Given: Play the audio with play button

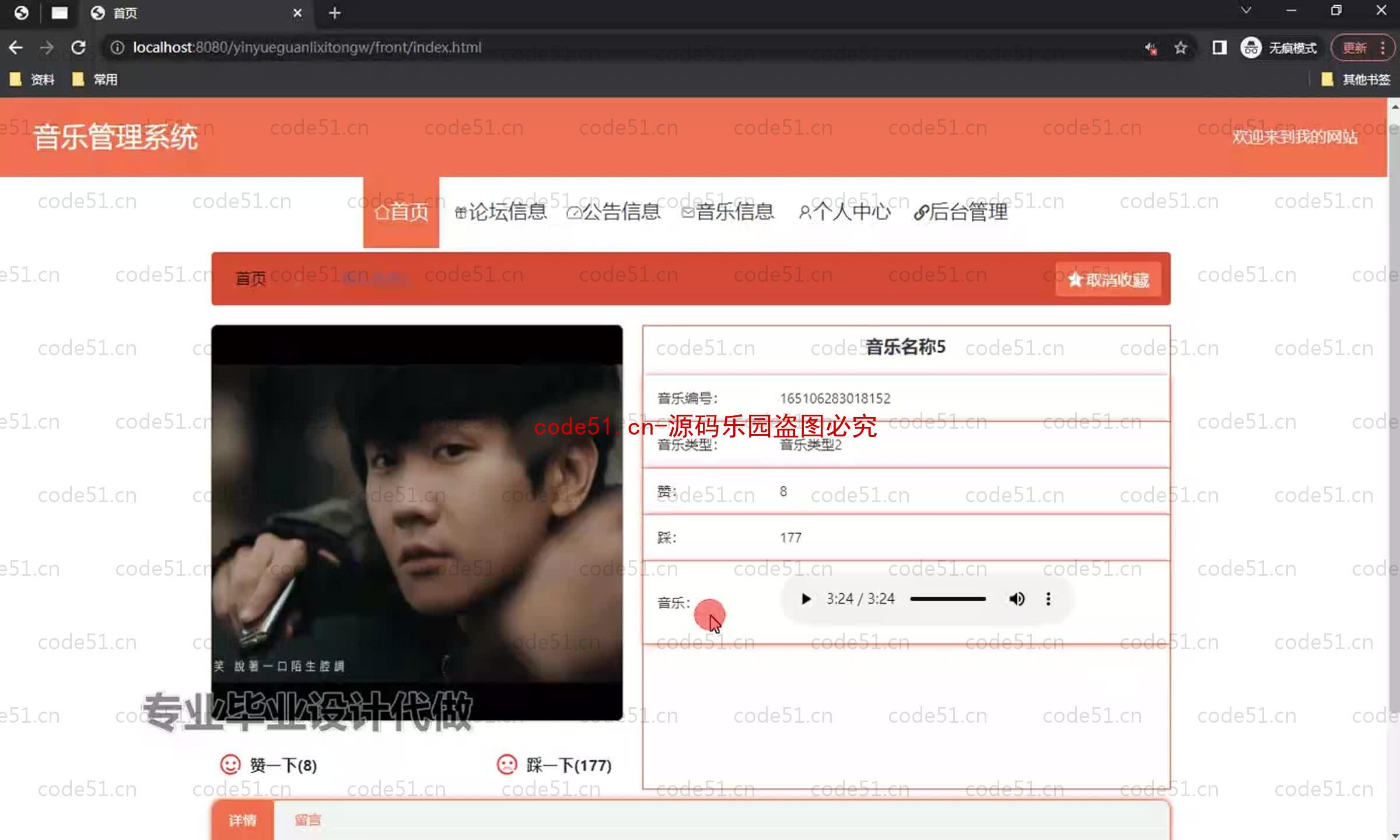Looking at the screenshot, I should click(806, 598).
